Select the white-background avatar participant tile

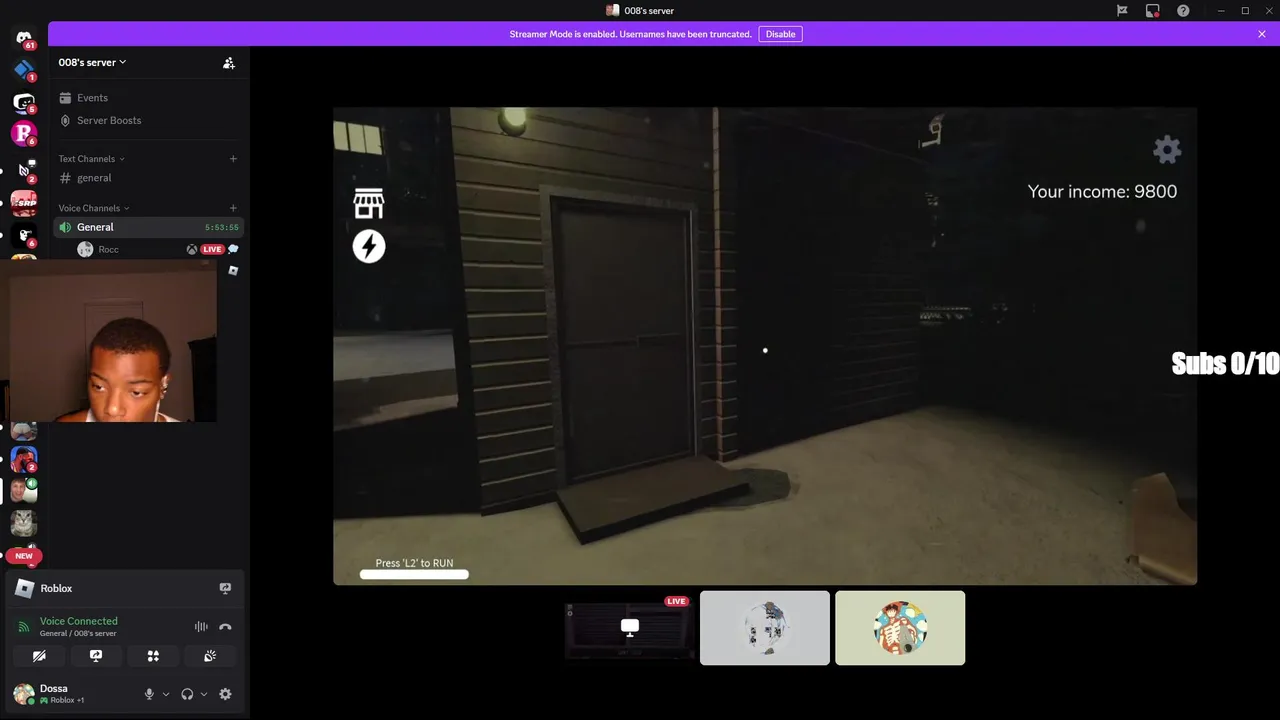[765, 628]
